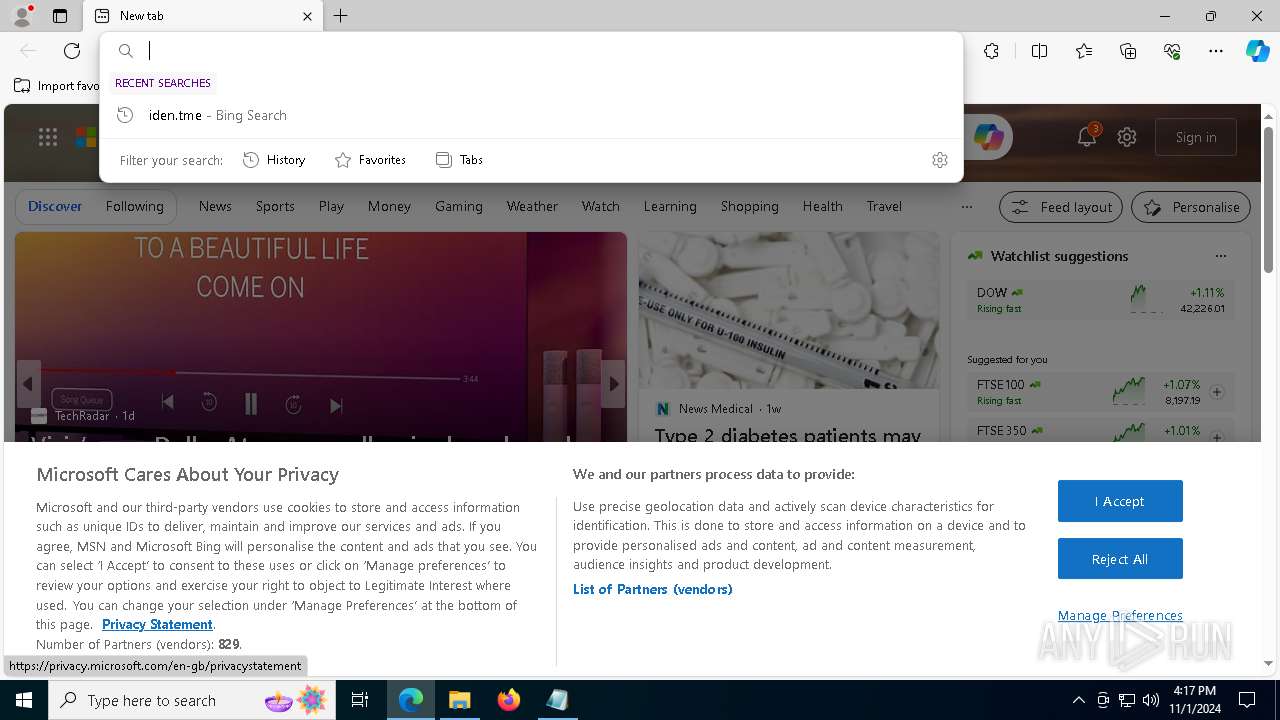Click Import favorites bookmark bar item

point(56,86)
